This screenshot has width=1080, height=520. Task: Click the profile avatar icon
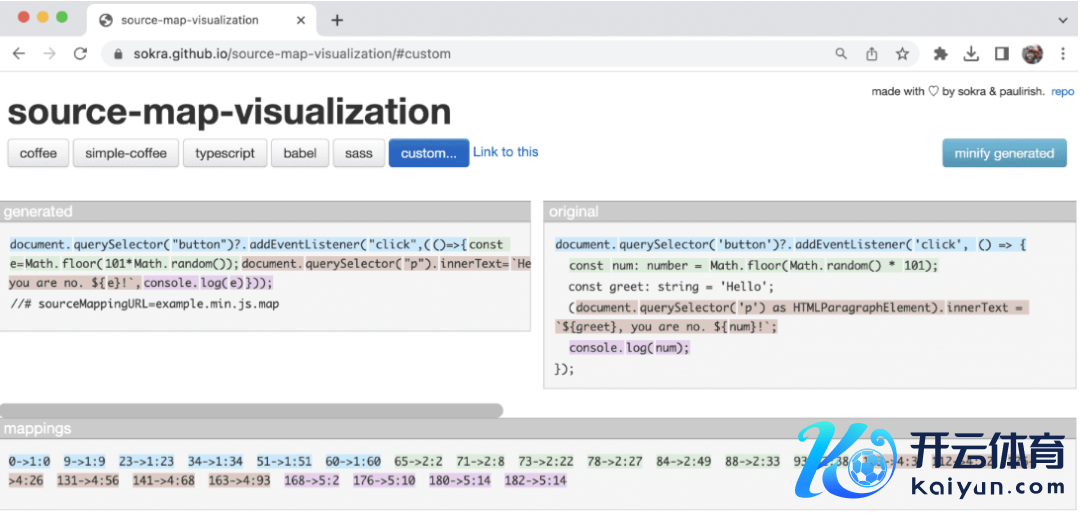pyautogui.click(x=1032, y=54)
